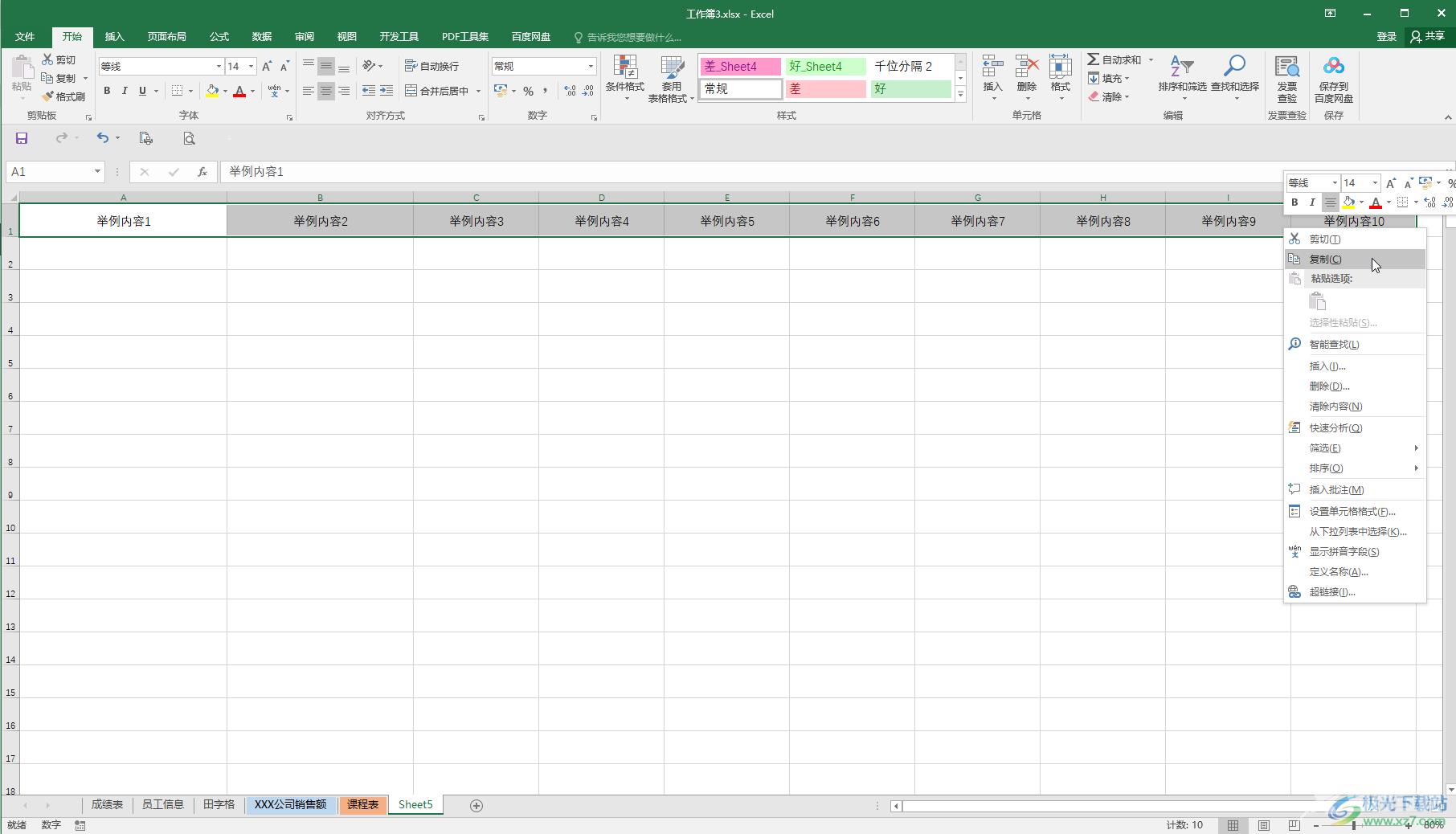Viewport: 1456px width, 834px height.
Task: Open the 公式 ribbon tab
Action: click(x=219, y=37)
